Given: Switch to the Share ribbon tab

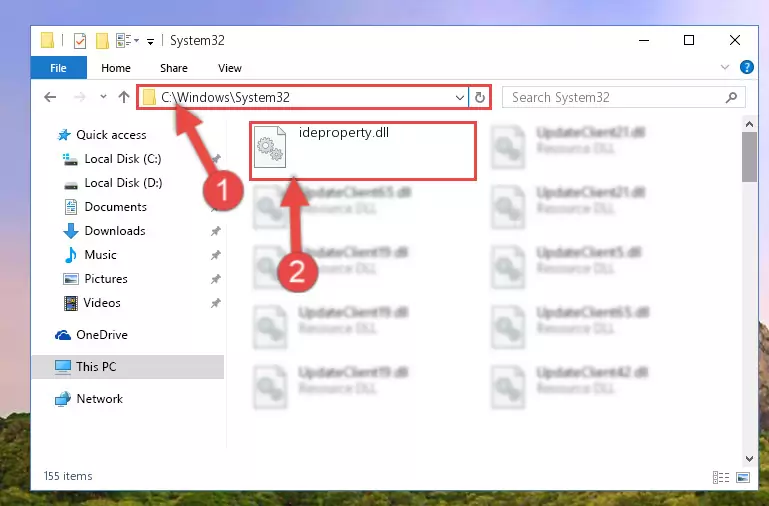Looking at the screenshot, I should click(x=174, y=68).
